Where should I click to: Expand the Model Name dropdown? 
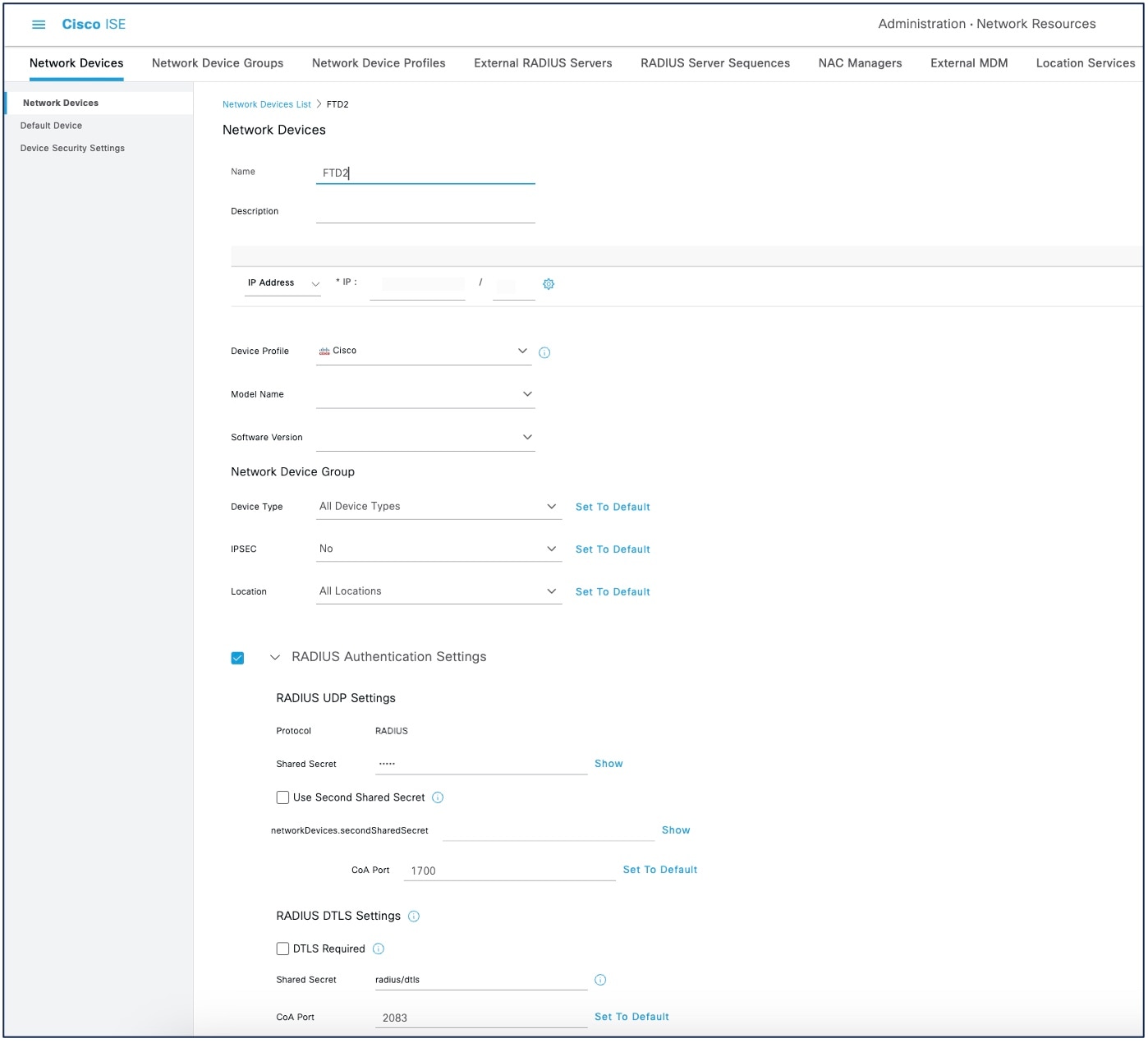[425, 395]
